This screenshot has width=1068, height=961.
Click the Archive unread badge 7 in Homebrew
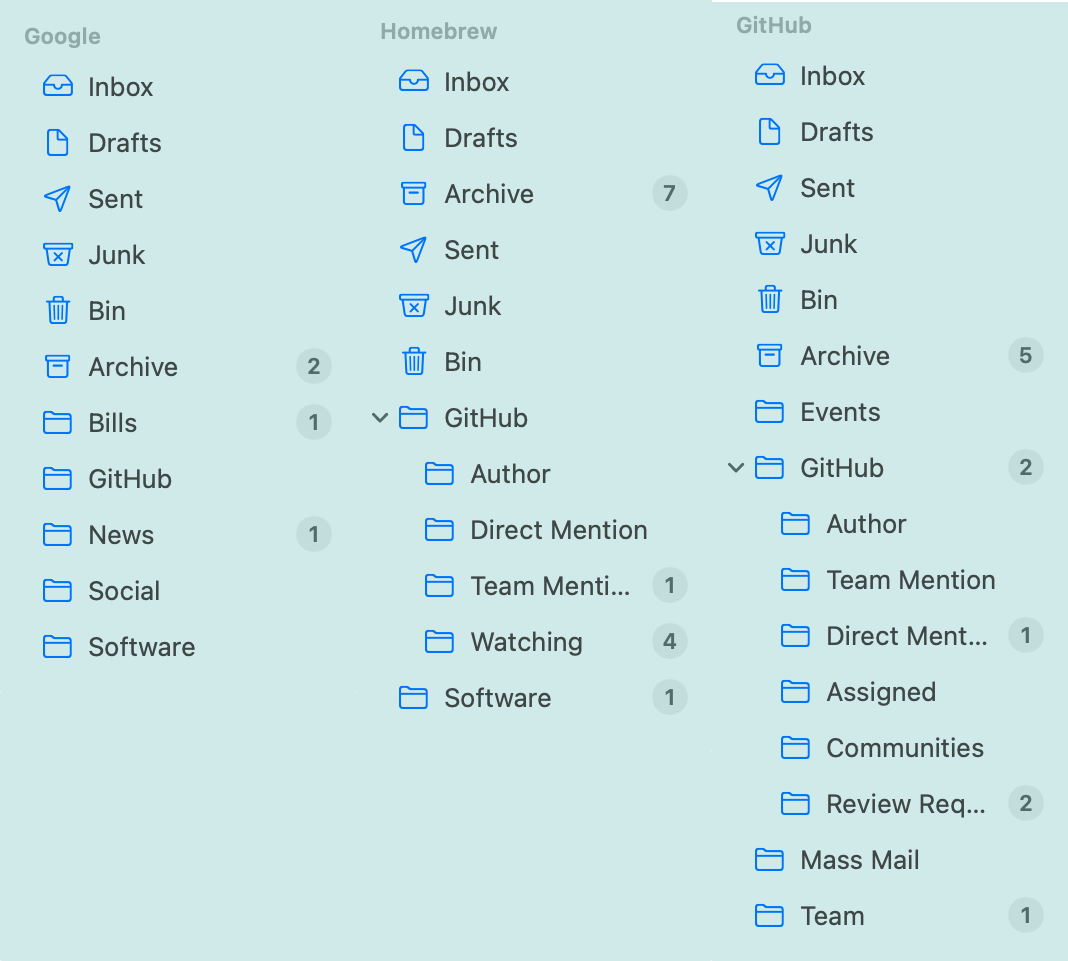(x=670, y=193)
